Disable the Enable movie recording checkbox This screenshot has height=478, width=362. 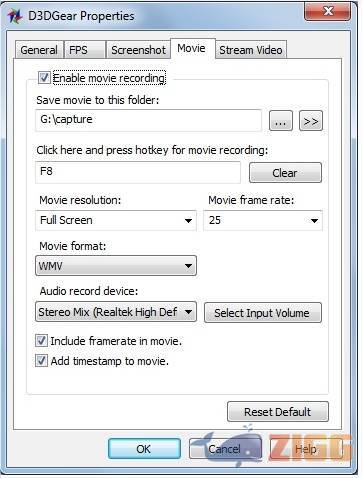click(44, 78)
